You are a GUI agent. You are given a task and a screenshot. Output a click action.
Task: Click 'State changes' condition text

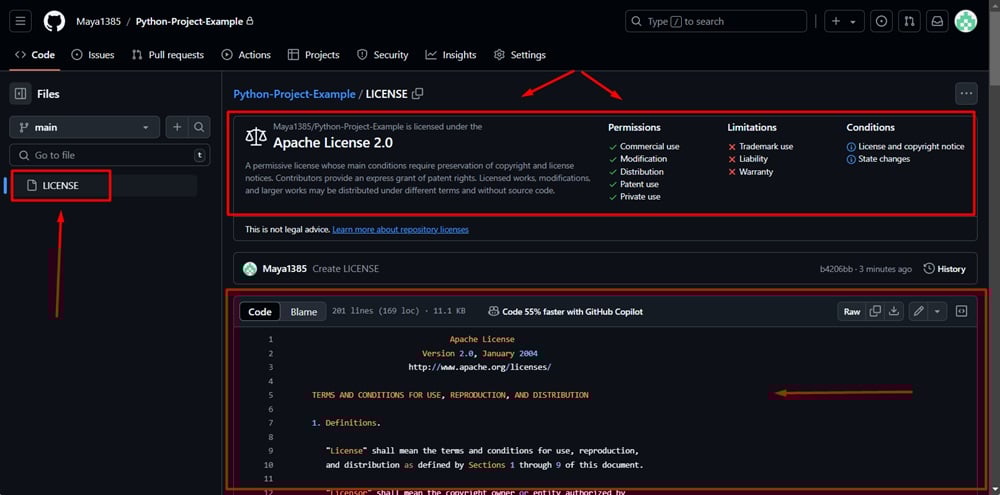click(x=884, y=159)
